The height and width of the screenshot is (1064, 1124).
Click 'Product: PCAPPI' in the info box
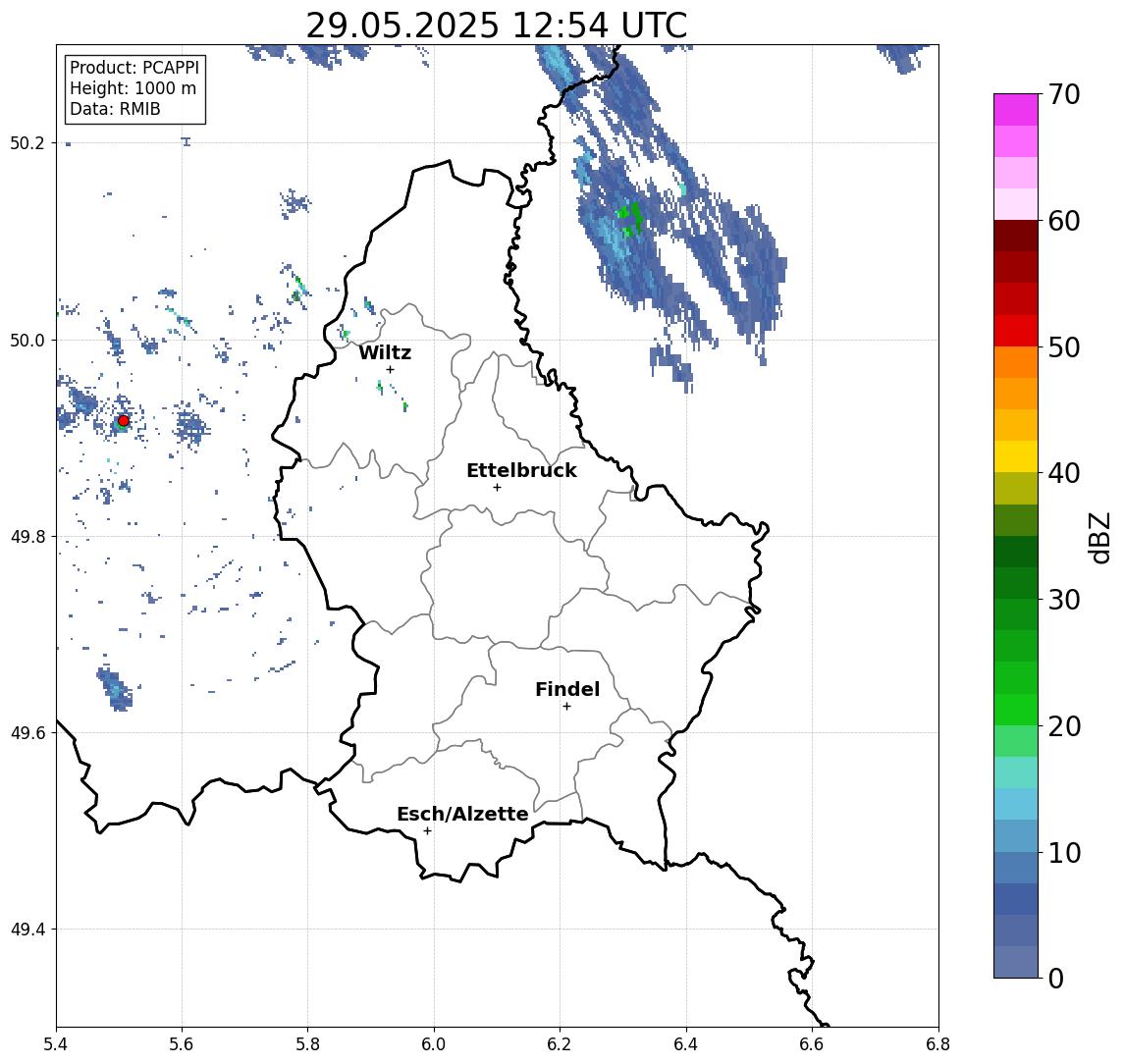point(134,68)
